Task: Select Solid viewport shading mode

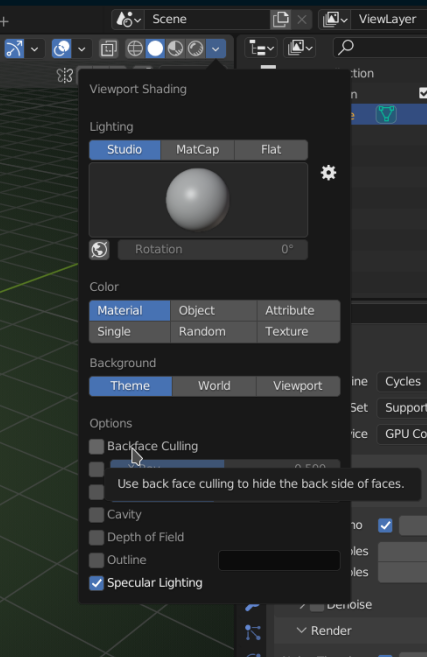Action: (x=155, y=49)
